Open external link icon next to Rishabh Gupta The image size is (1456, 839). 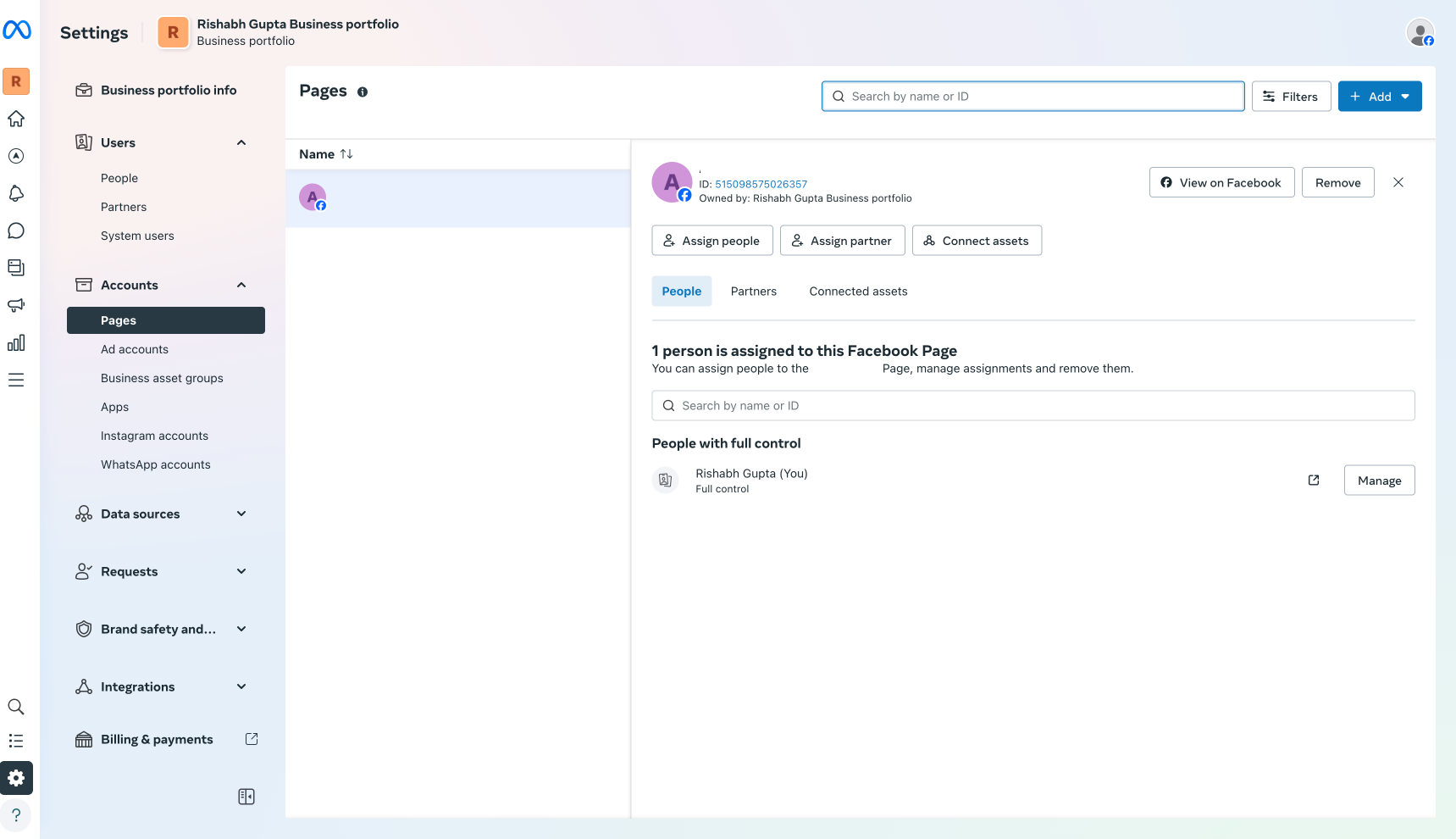click(x=1314, y=481)
